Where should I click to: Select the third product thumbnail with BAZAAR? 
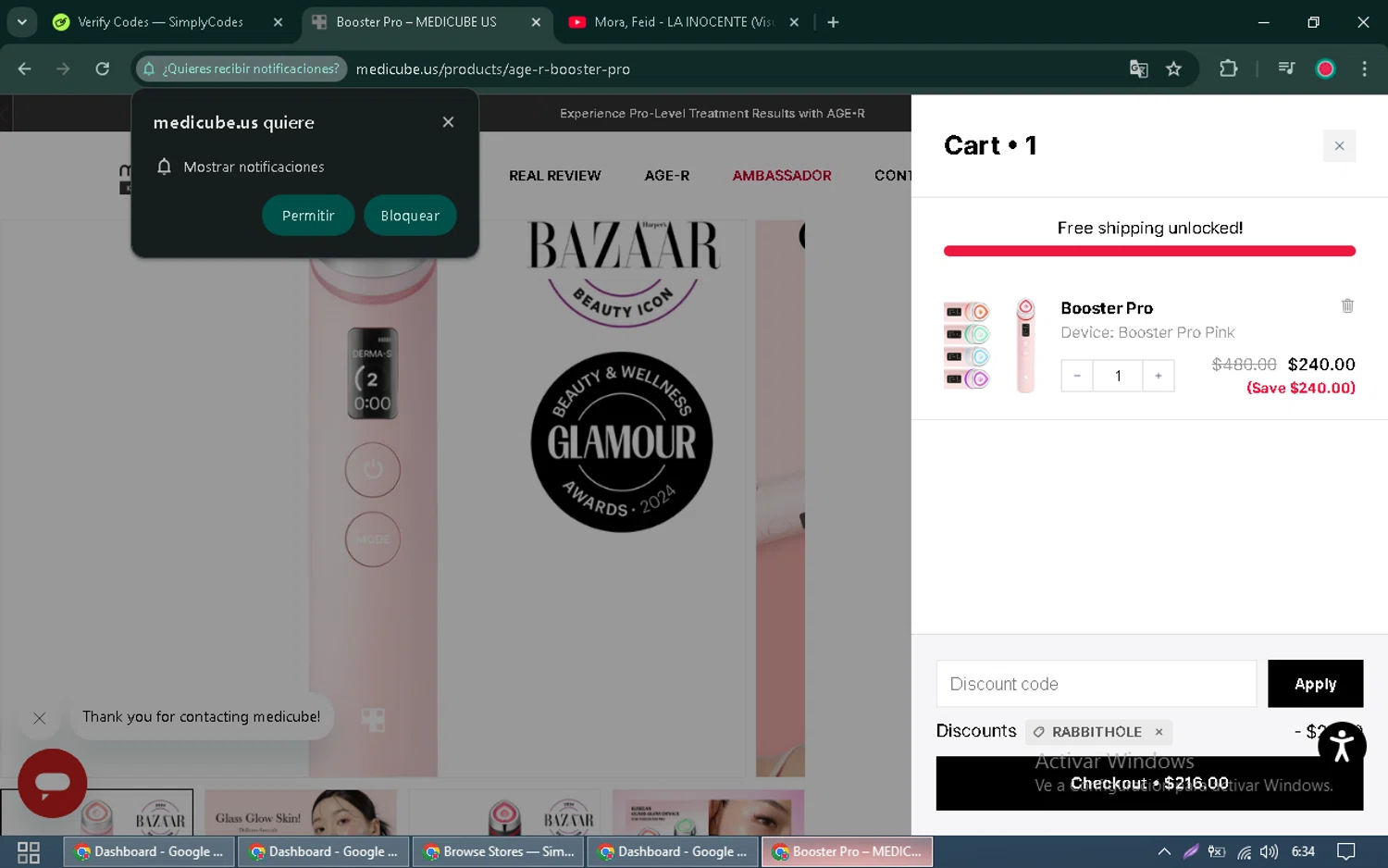[505, 812]
